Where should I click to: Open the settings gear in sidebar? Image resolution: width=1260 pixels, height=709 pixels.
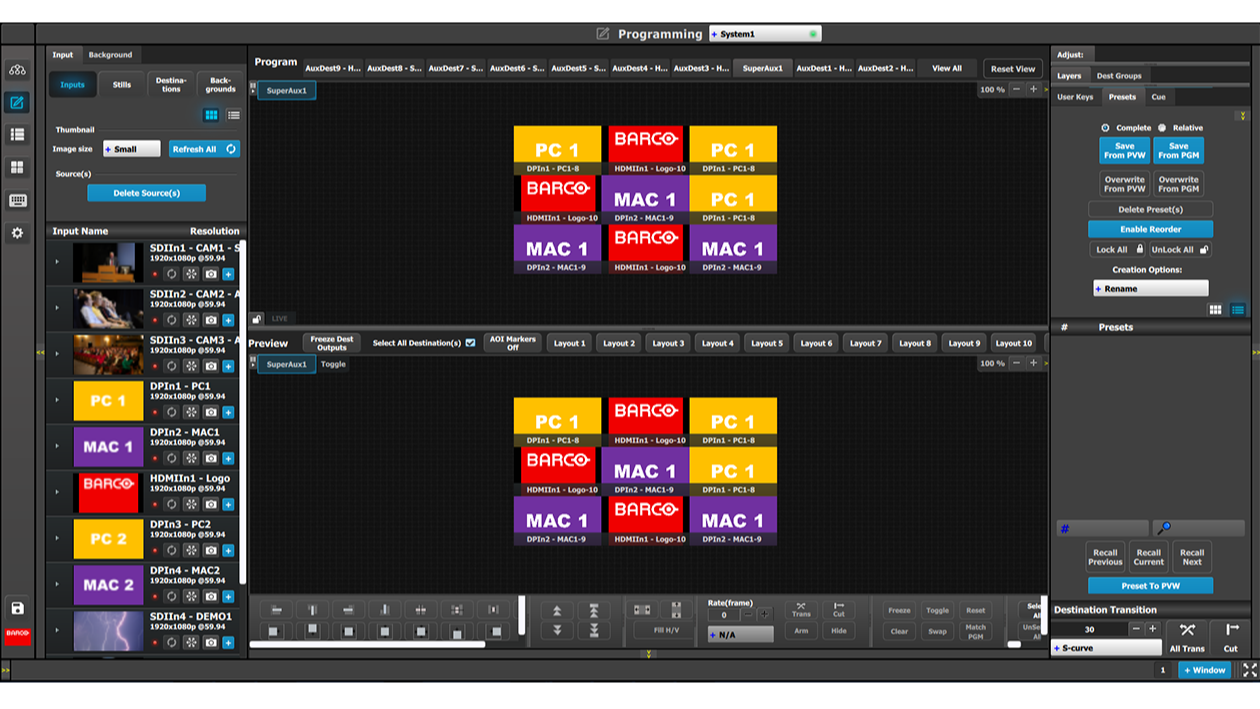17,233
